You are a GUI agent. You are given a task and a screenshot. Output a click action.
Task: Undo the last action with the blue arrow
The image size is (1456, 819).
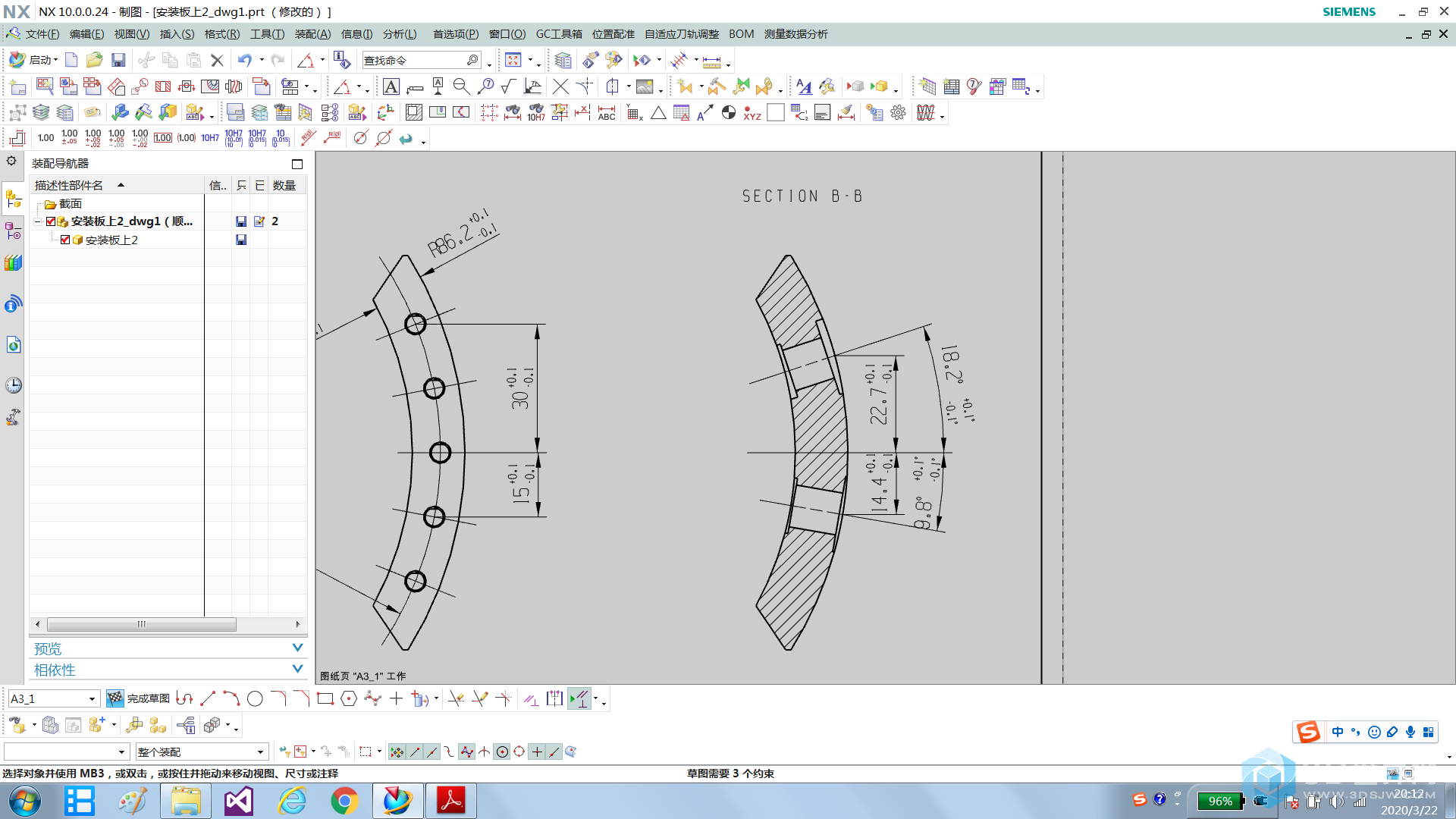click(x=244, y=60)
